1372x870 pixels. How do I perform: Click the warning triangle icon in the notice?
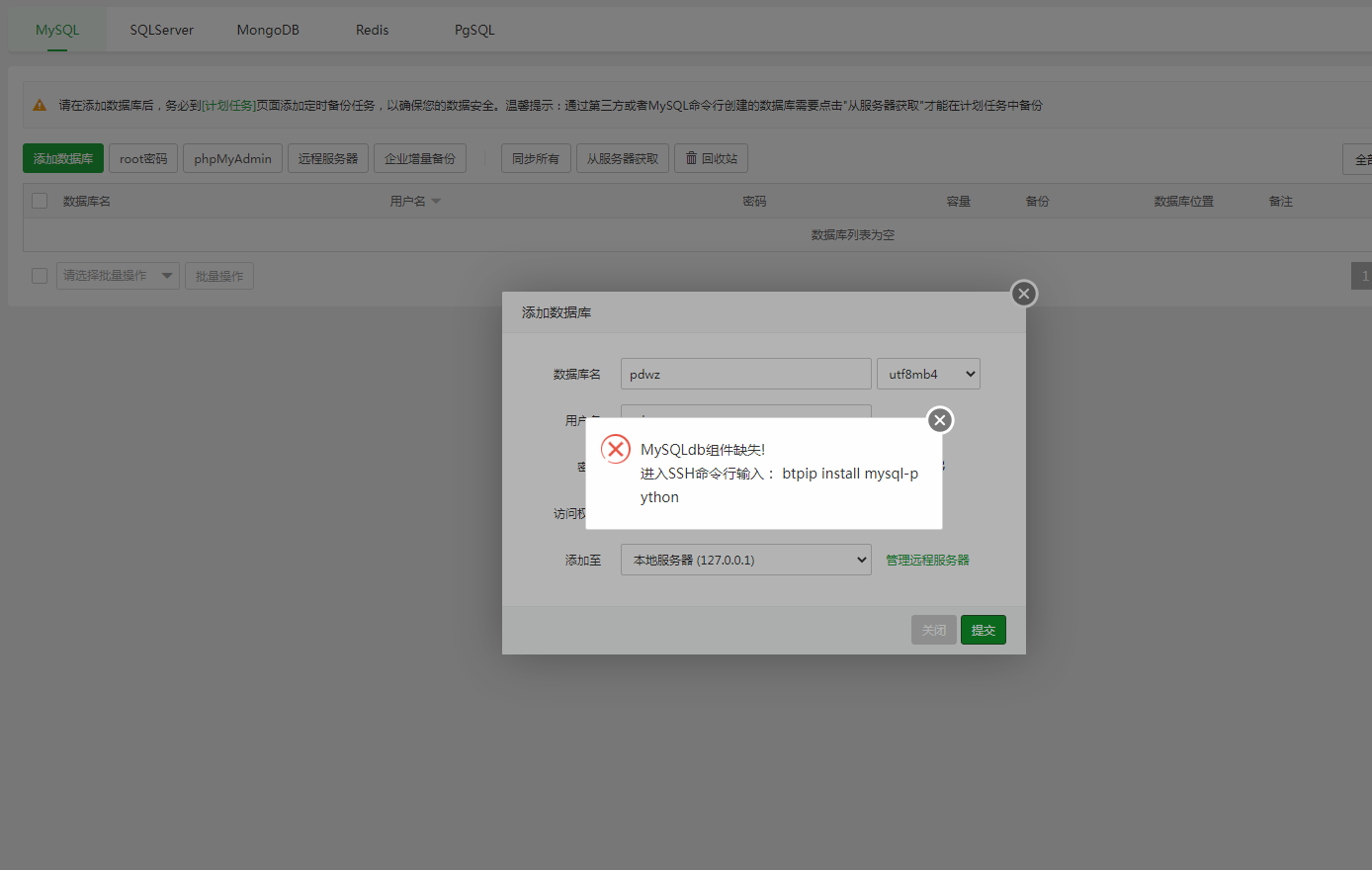pos(40,105)
